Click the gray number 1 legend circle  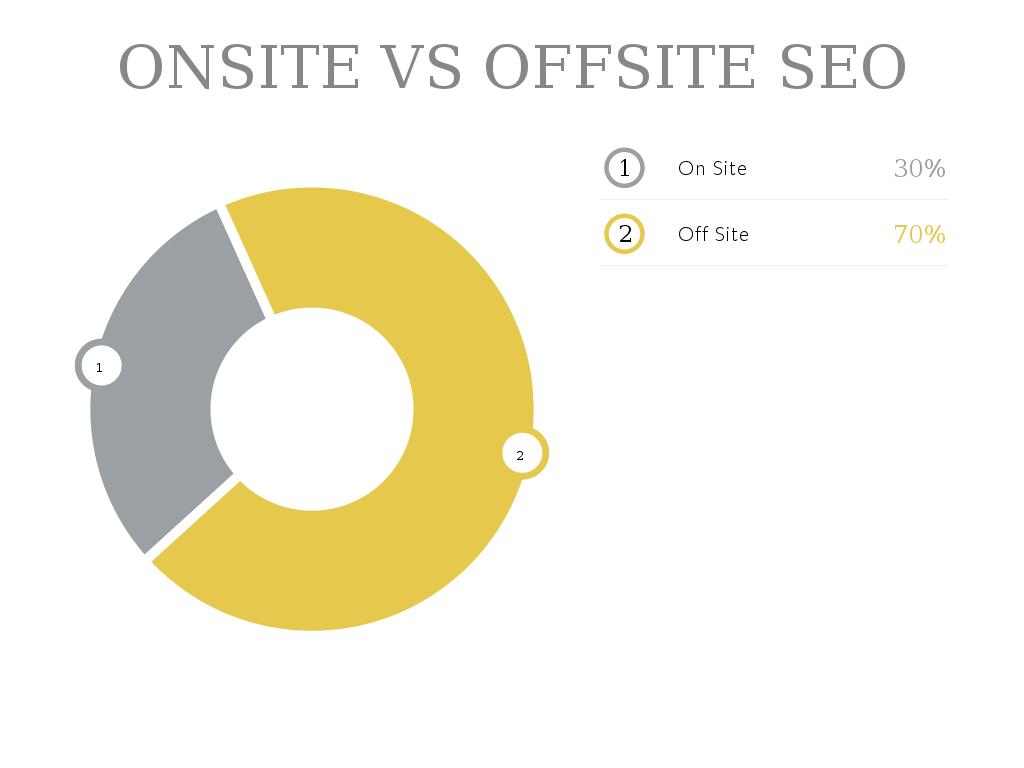[x=625, y=168]
